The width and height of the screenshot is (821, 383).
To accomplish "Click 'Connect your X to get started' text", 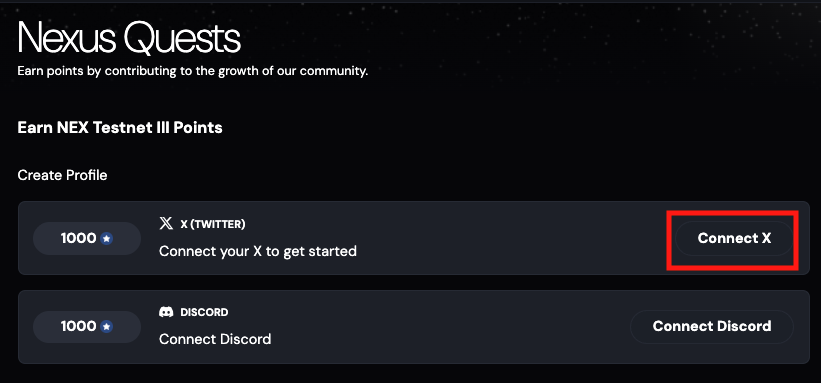I will point(258,251).
